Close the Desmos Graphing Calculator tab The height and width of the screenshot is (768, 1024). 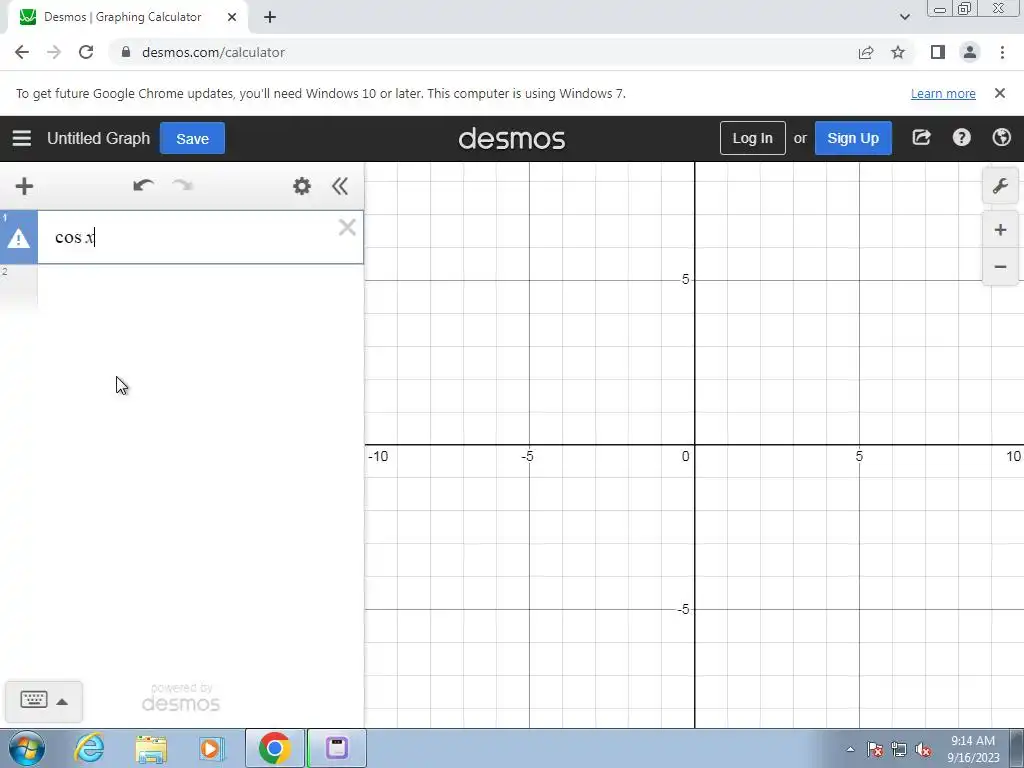tap(232, 17)
